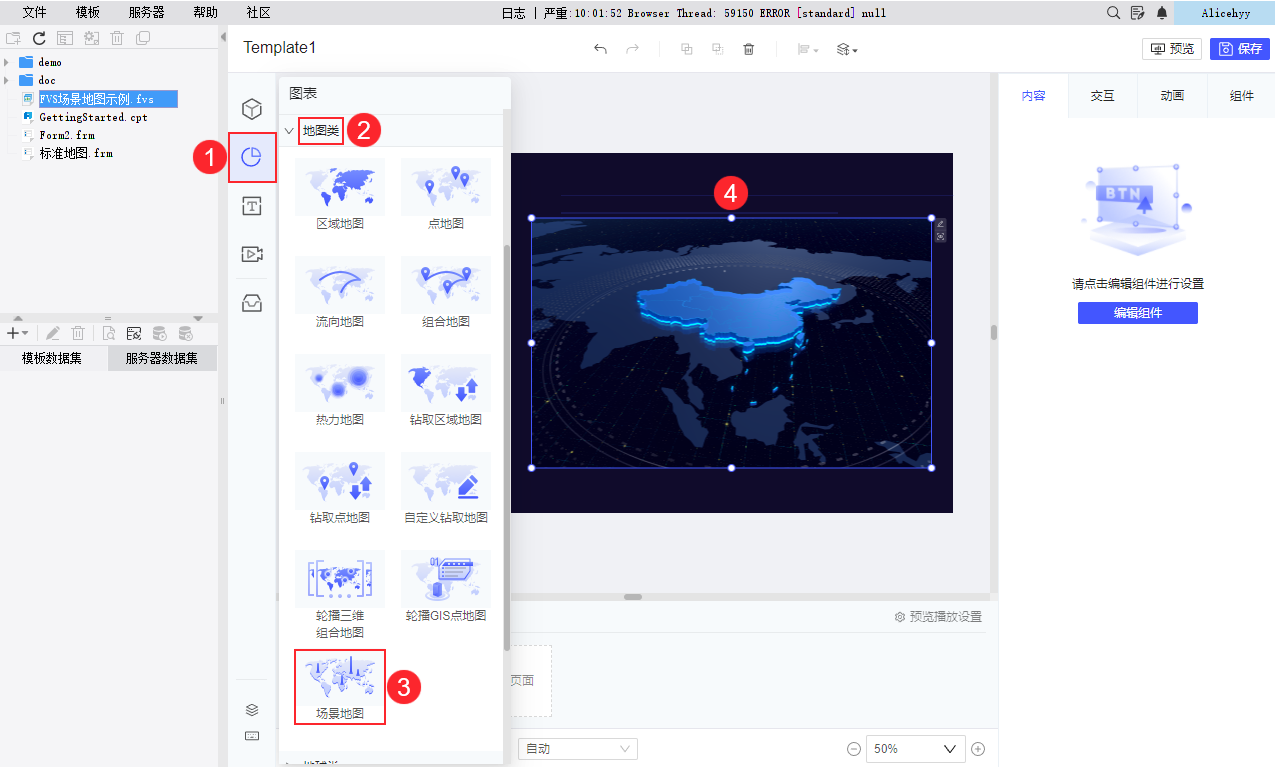Open the 自动 dropdown

[578, 748]
